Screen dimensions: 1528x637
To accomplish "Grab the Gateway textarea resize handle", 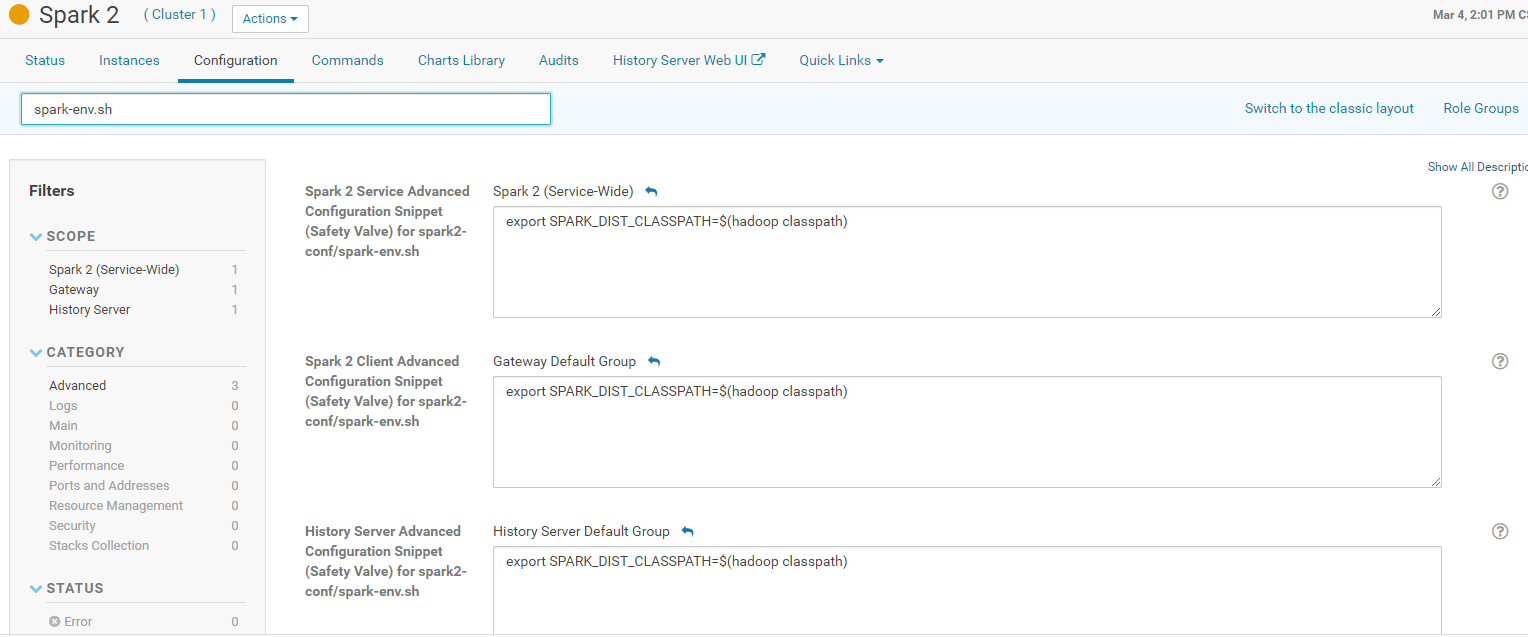I will [x=1435, y=481].
